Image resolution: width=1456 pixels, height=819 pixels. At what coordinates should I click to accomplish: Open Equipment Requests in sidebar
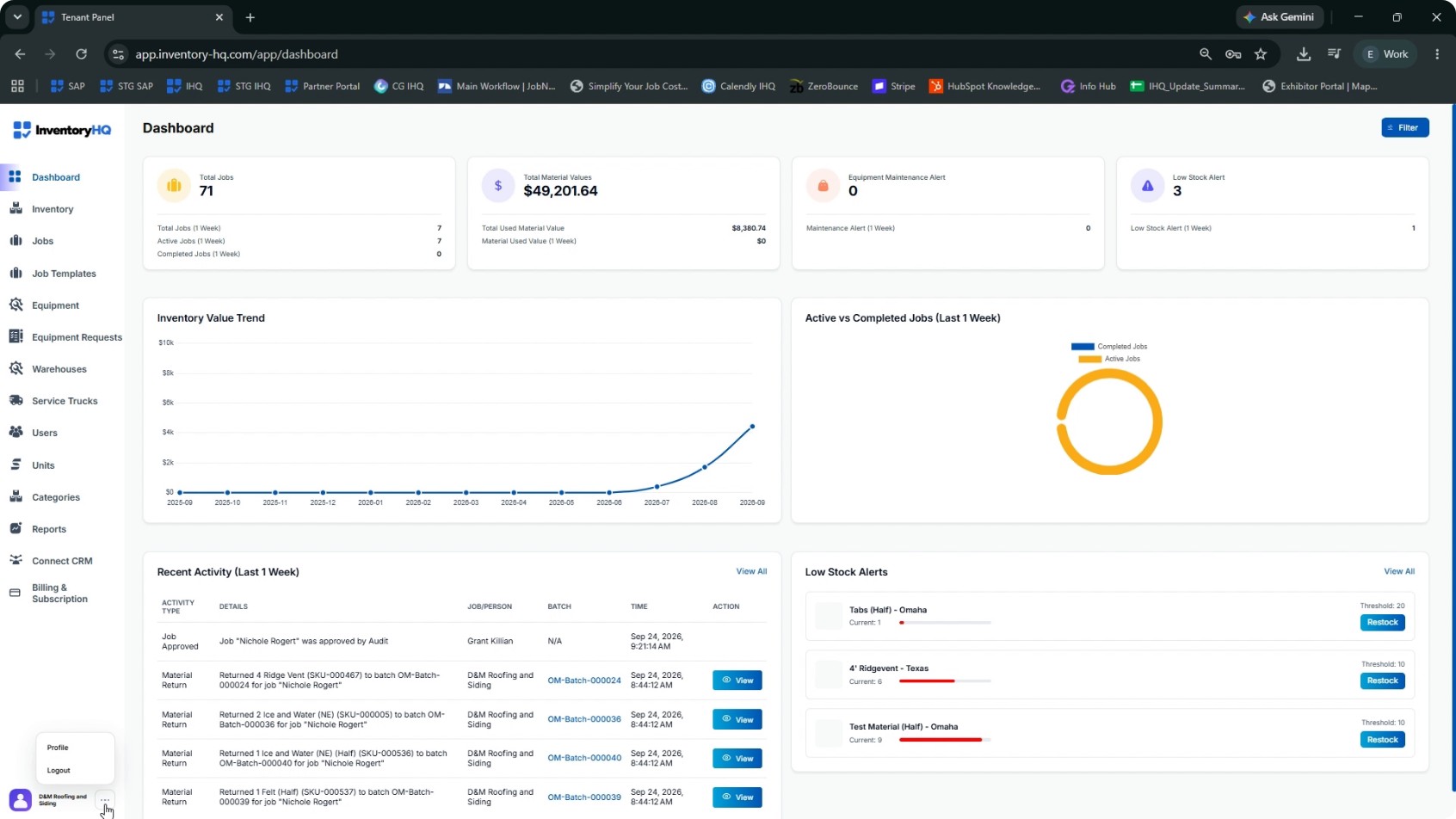(x=77, y=337)
